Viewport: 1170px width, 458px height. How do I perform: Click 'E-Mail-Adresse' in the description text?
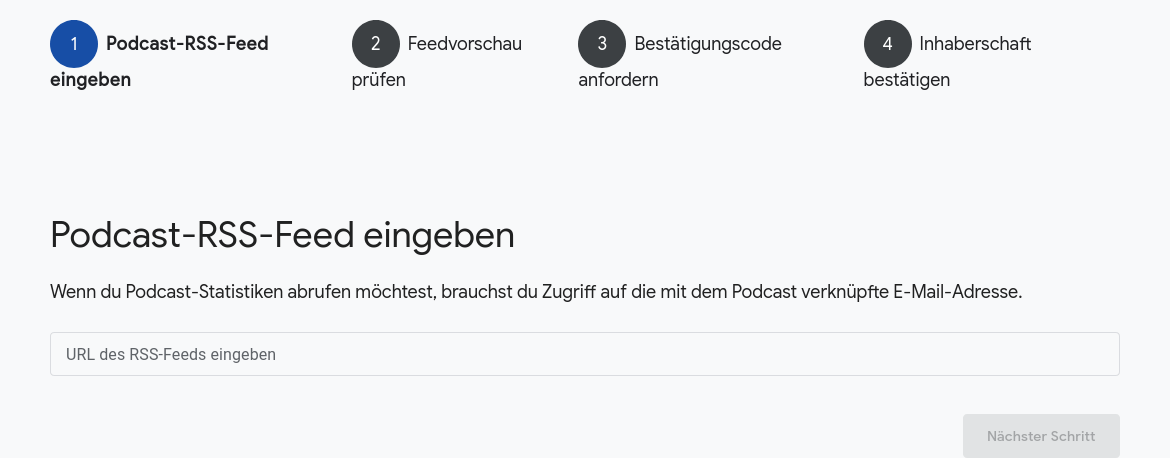pyautogui.click(x=957, y=292)
